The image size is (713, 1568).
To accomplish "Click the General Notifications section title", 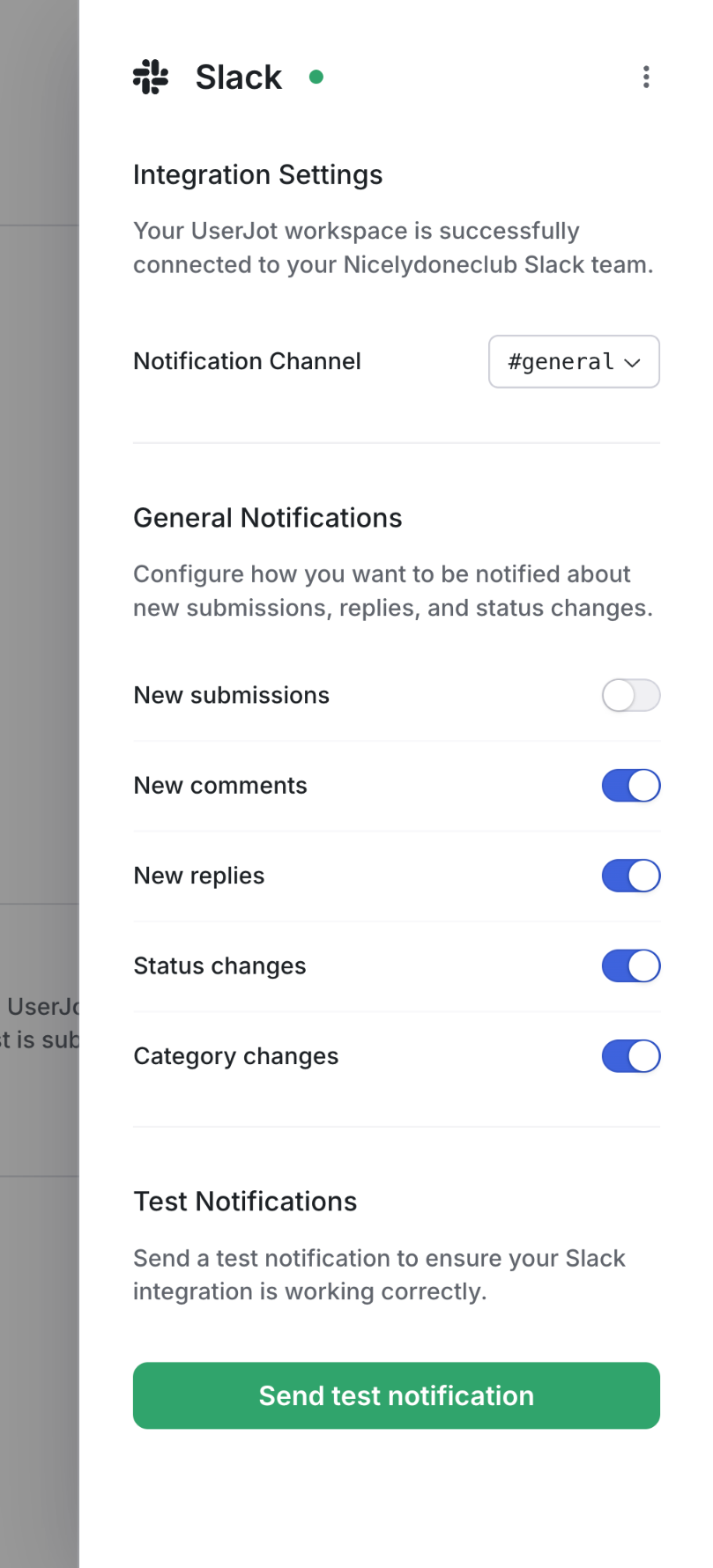I will [267, 518].
